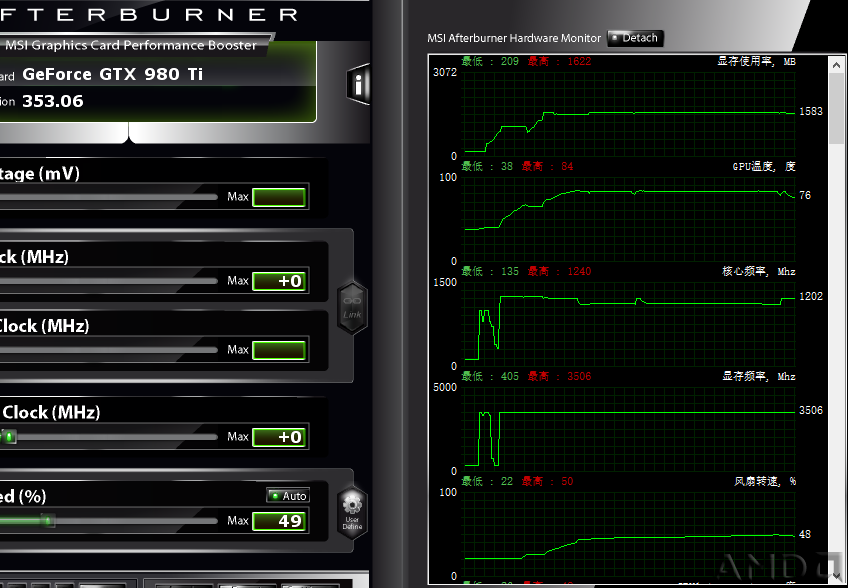Click the core clock minimum 最低 : 135
The width and height of the screenshot is (848, 588).
490,271
